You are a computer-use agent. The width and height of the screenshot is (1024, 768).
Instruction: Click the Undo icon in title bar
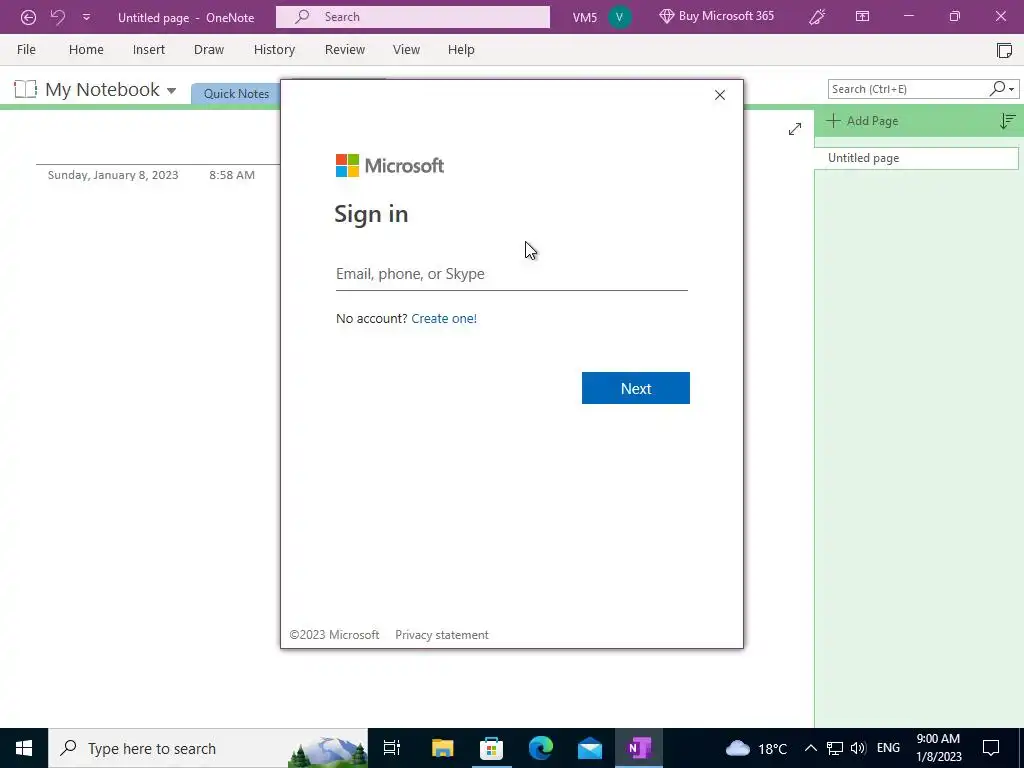click(x=58, y=17)
